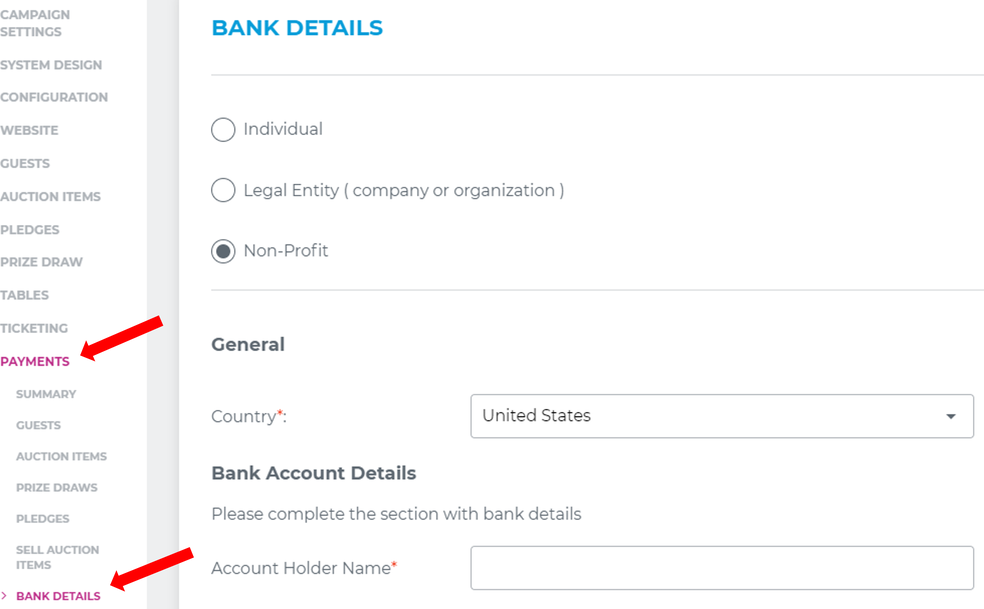Open the TABLES section
Screen dimensions: 984x609
click(x=24, y=294)
